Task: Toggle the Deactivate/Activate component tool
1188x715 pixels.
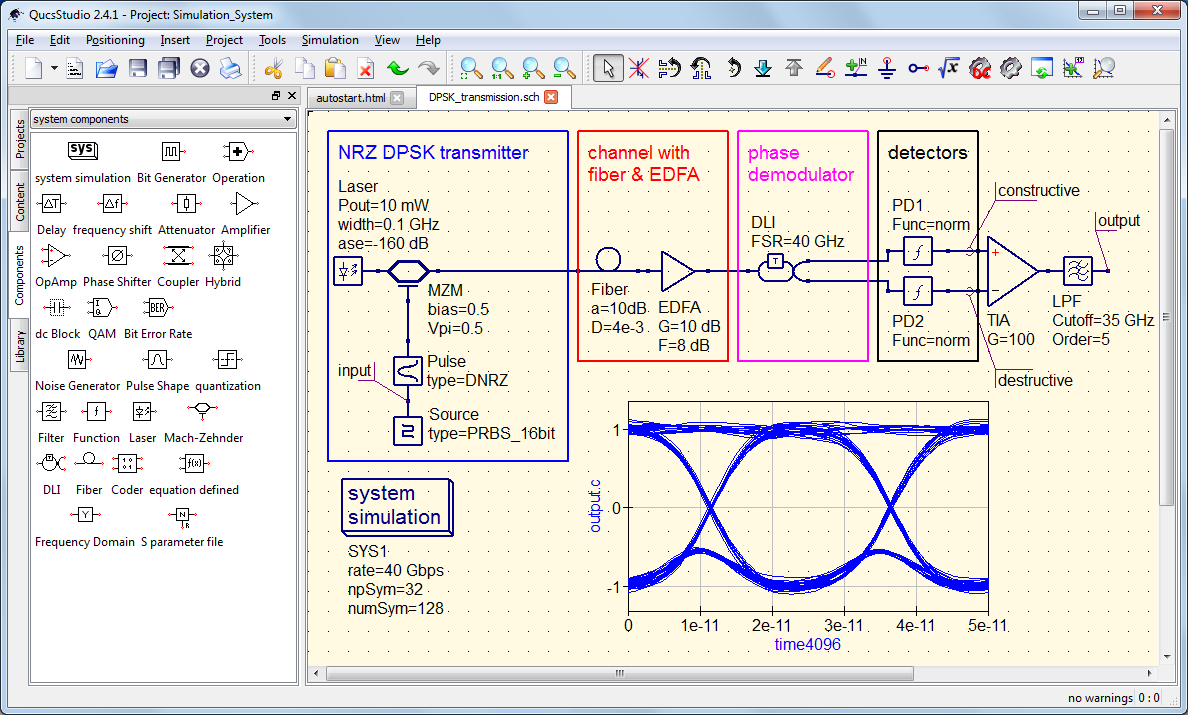Action: click(638, 68)
